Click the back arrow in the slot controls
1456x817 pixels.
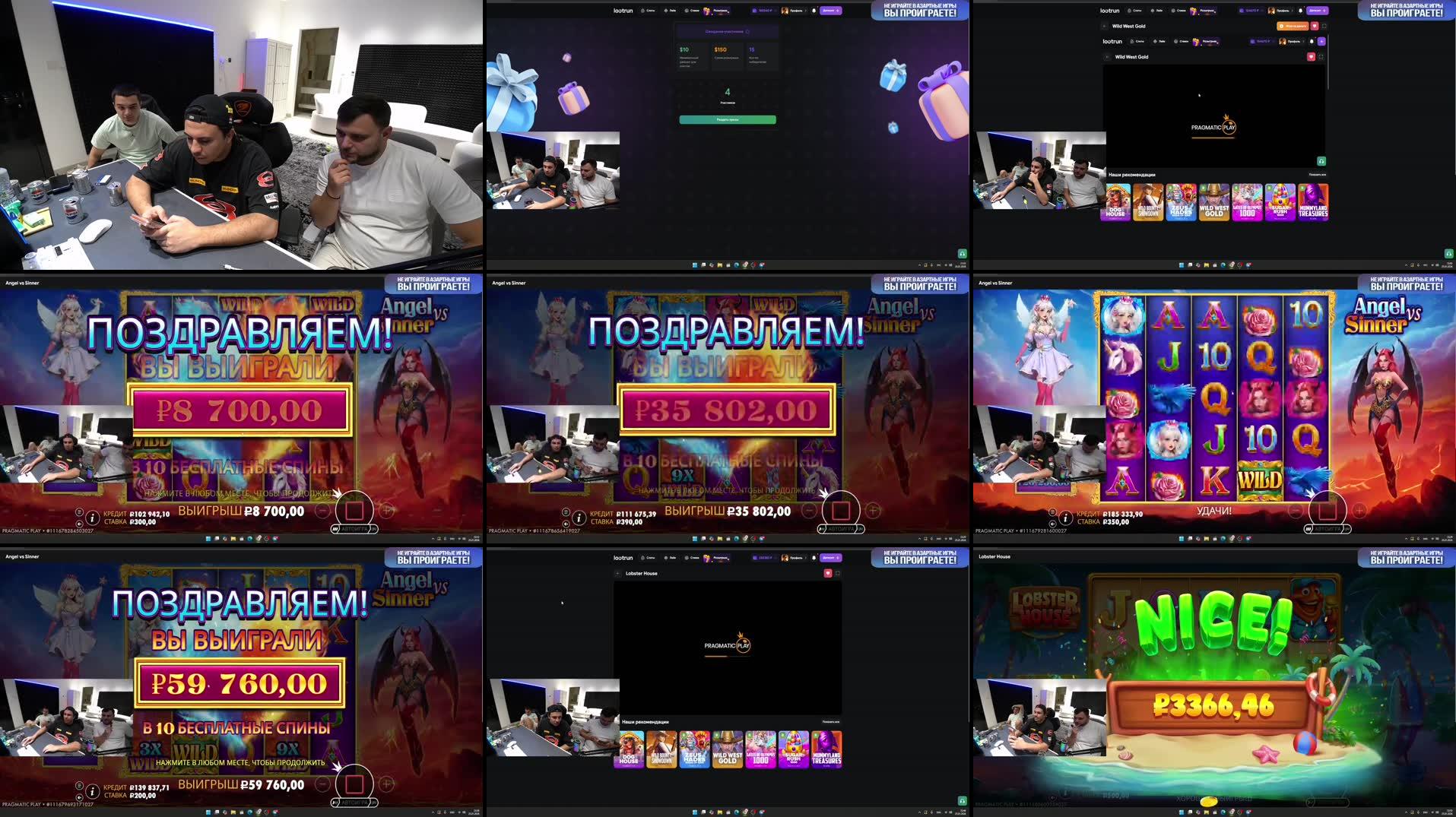[80, 524]
